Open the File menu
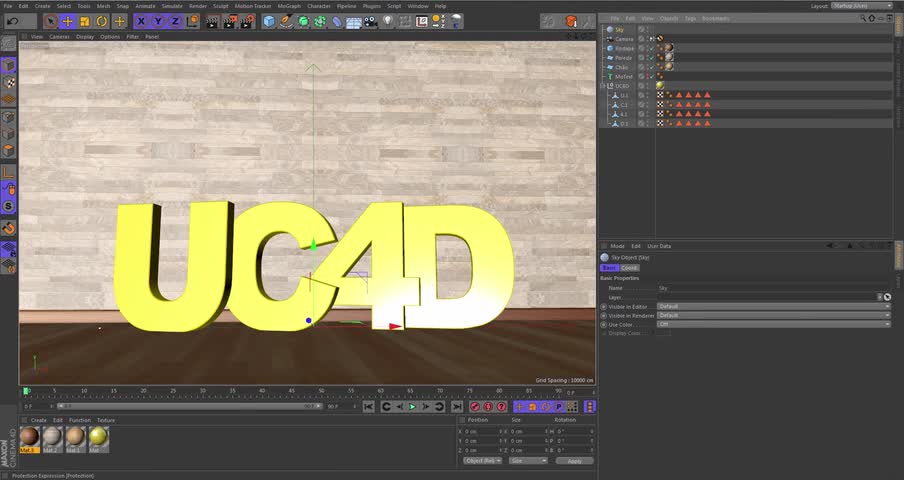The height and width of the screenshot is (480, 904). [8, 6]
